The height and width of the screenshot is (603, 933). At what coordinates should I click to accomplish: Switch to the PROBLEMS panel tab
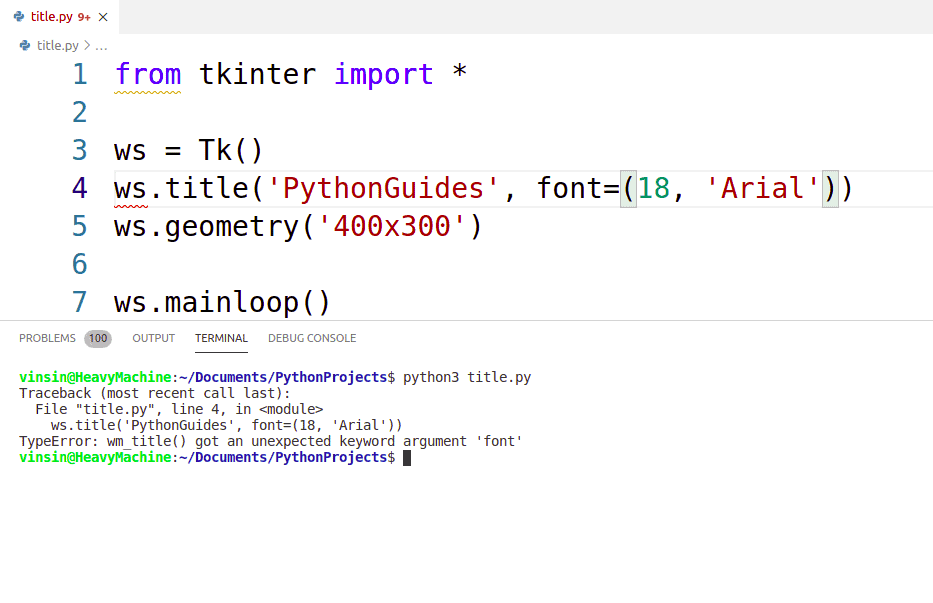pos(48,338)
